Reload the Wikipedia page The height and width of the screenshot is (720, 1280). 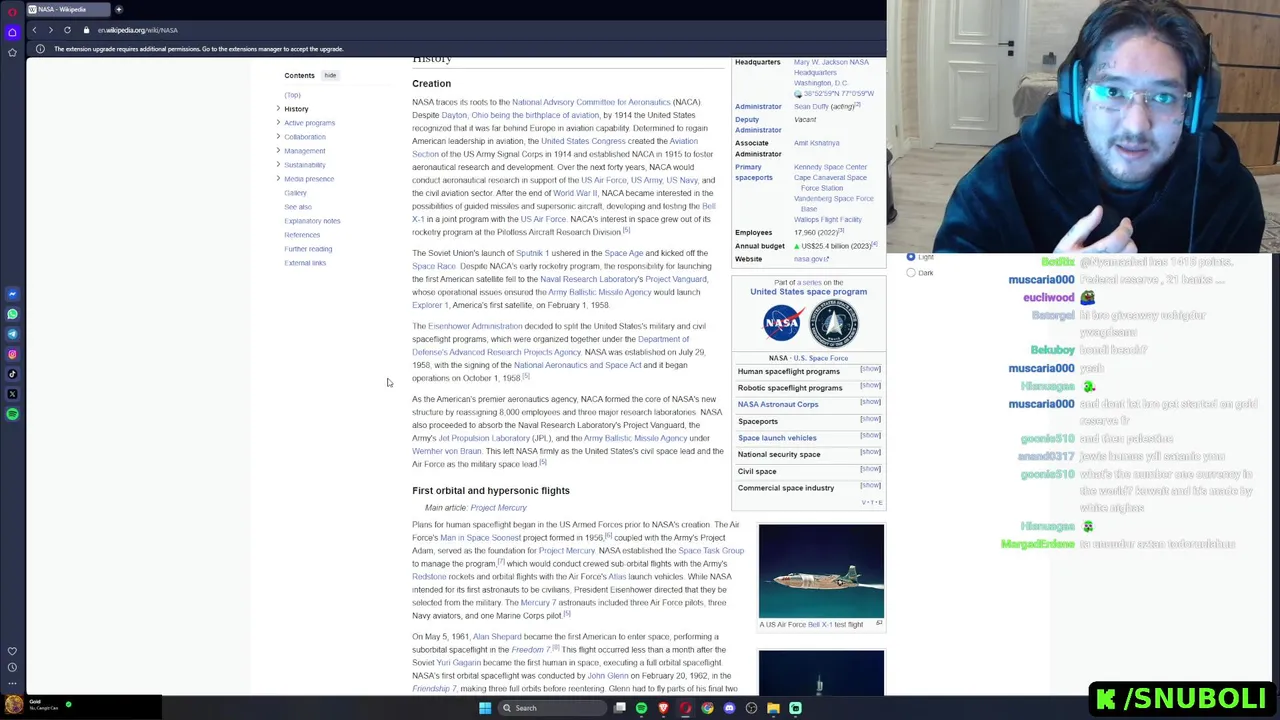(67, 30)
